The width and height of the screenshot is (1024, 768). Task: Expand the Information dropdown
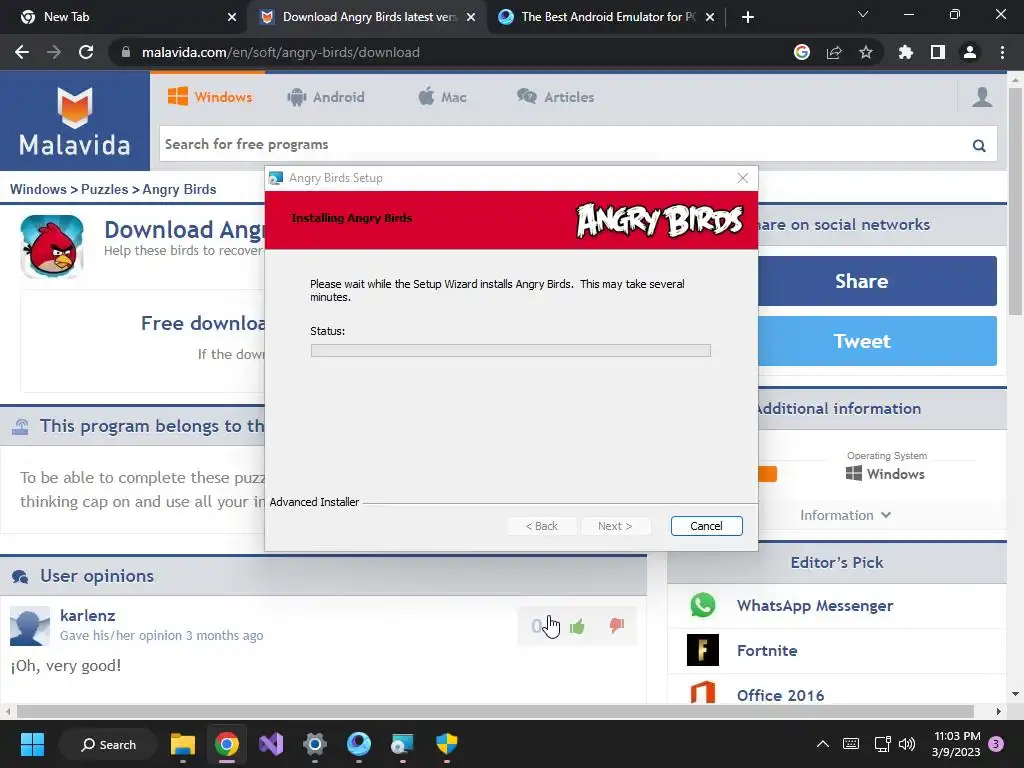pos(845,515)
